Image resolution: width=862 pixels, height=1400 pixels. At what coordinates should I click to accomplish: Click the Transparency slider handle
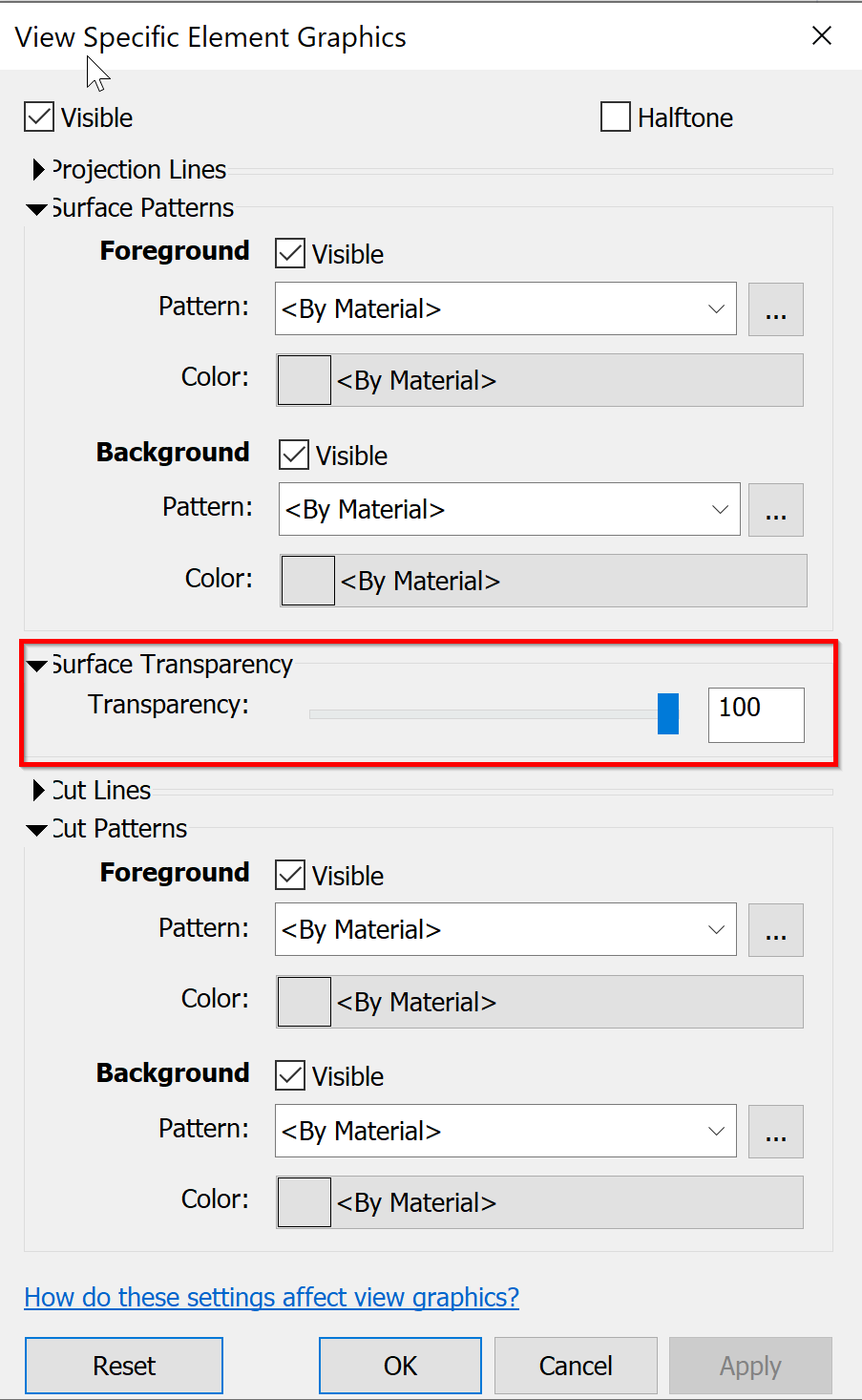point(668,713)
